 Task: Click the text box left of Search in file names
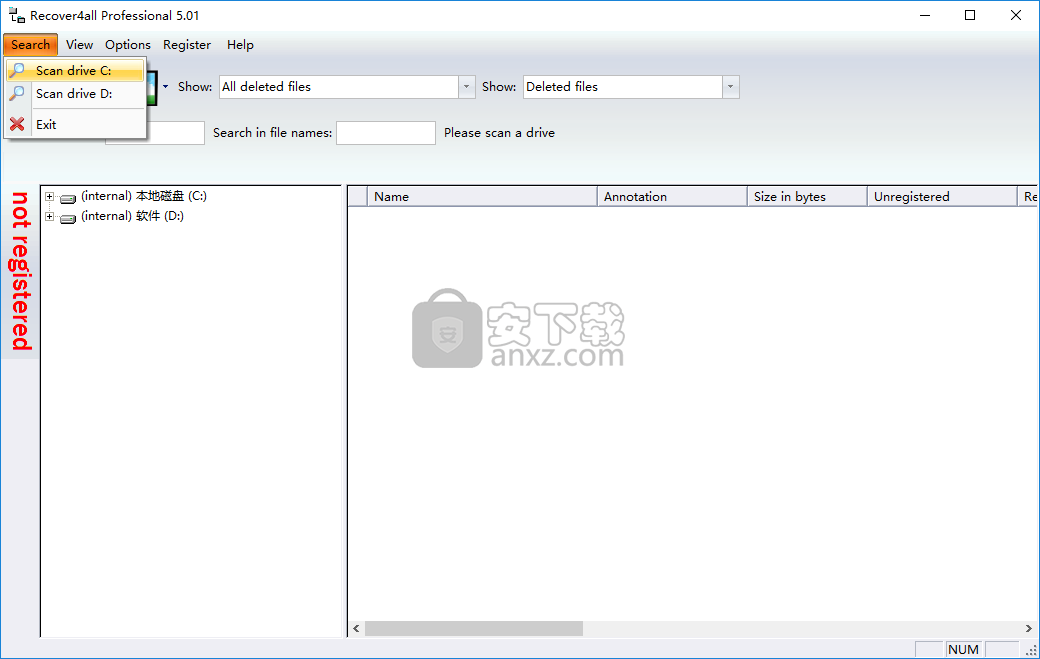point(175,133)
